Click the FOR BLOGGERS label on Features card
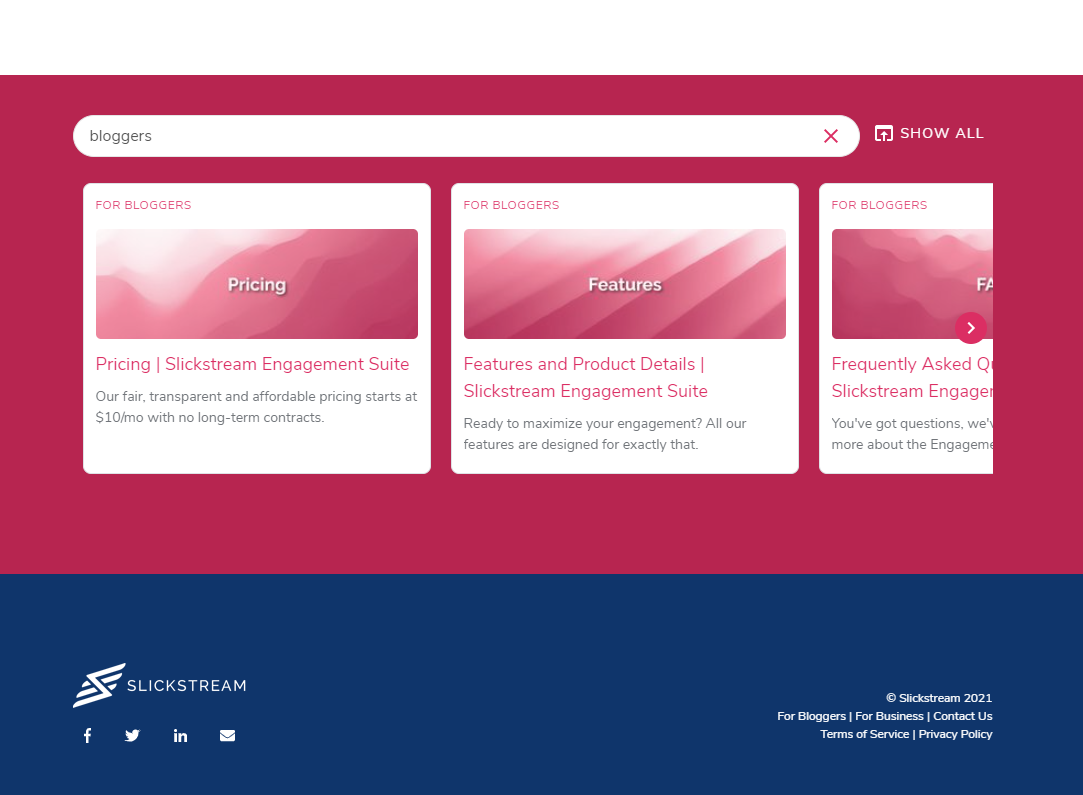1083x795 pixels. click(x=511, y=205)
